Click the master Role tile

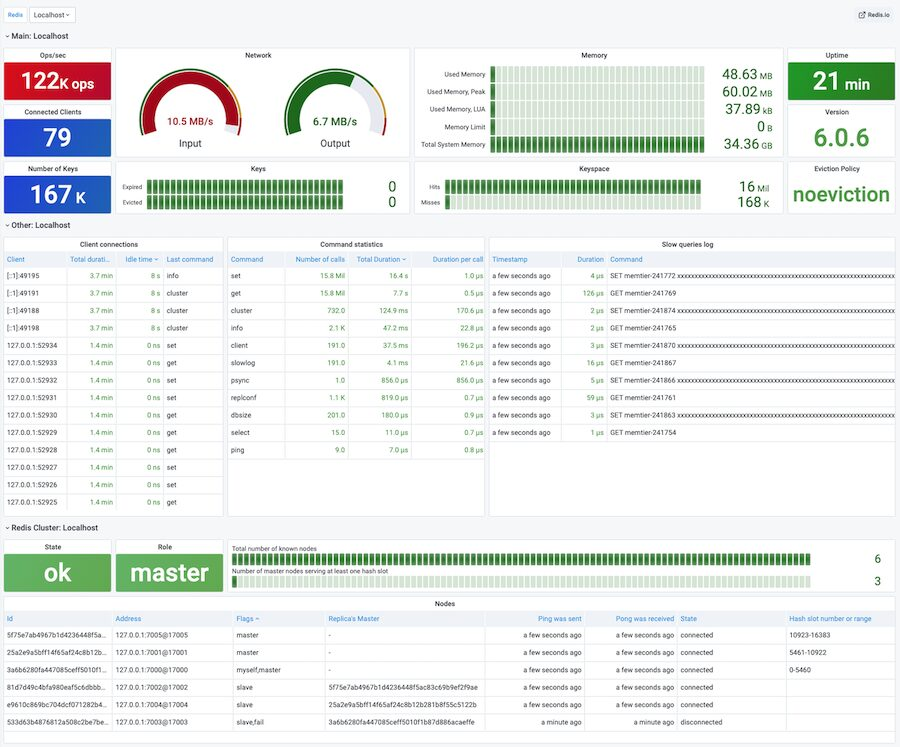168,572
